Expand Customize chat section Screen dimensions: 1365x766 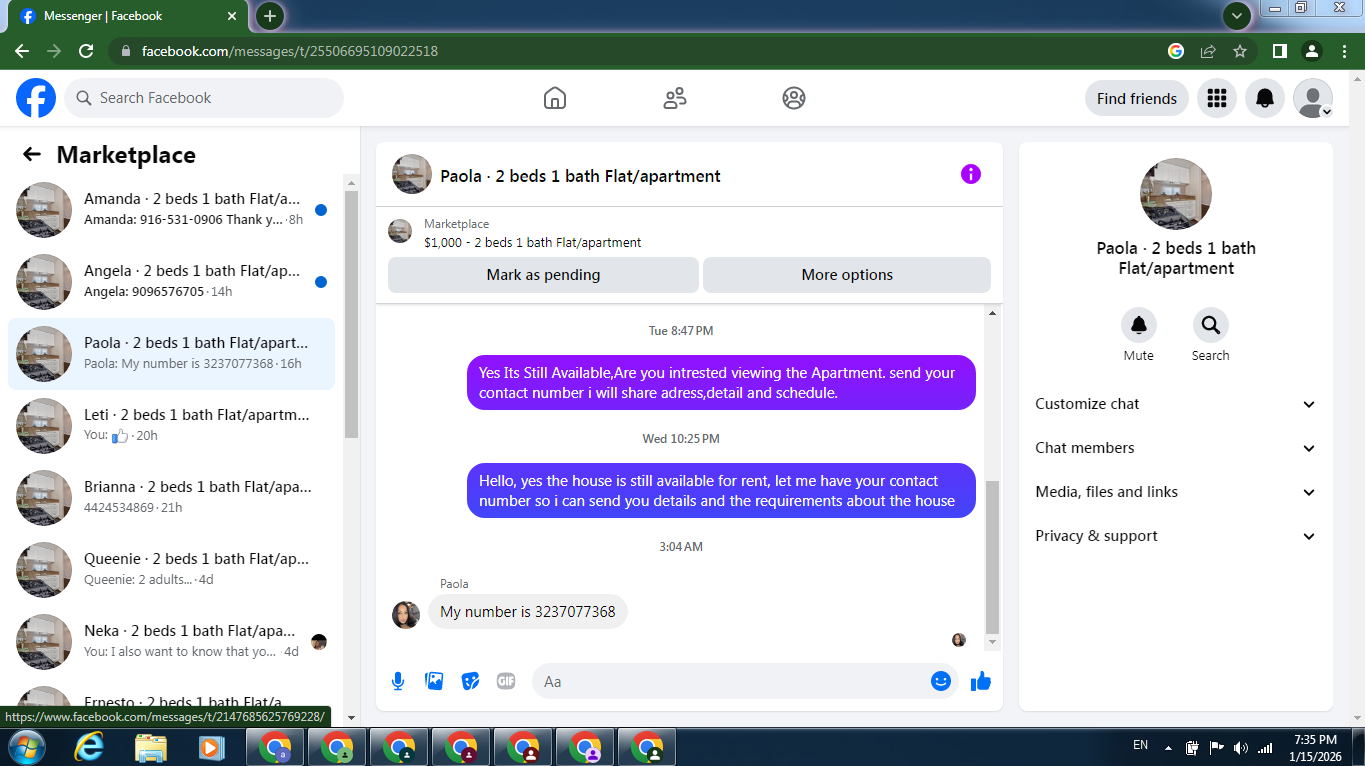coord(1176,404)
